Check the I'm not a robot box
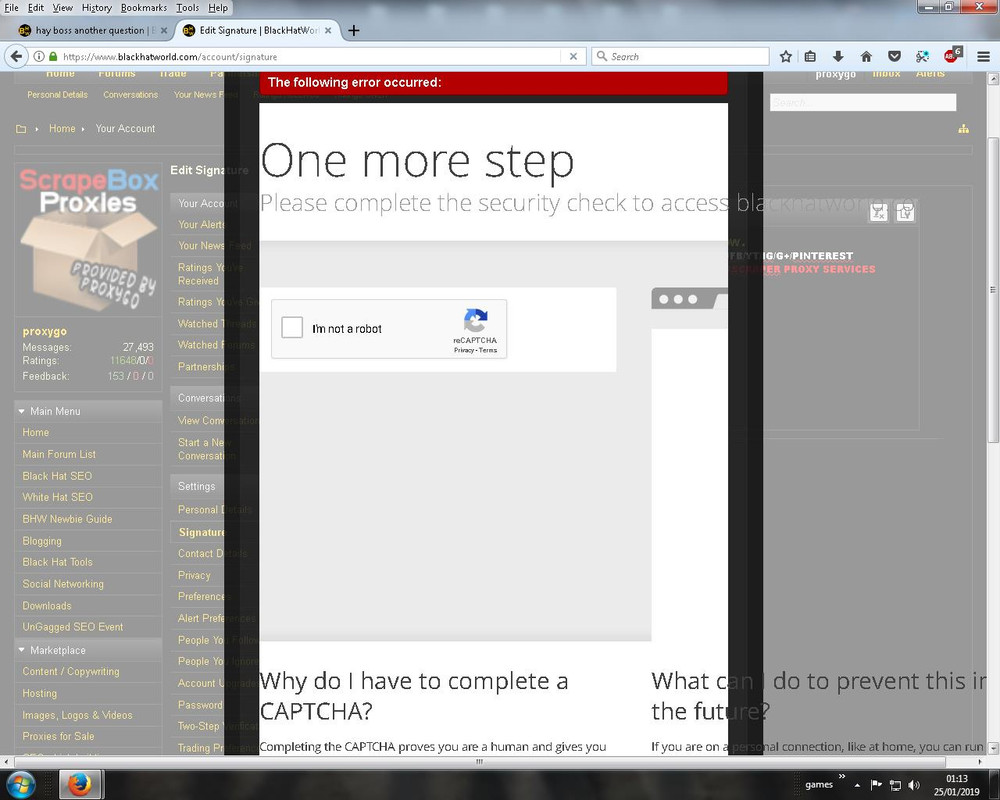The height and width of the screenshot is (800, 1000). (x=292, y=327)
